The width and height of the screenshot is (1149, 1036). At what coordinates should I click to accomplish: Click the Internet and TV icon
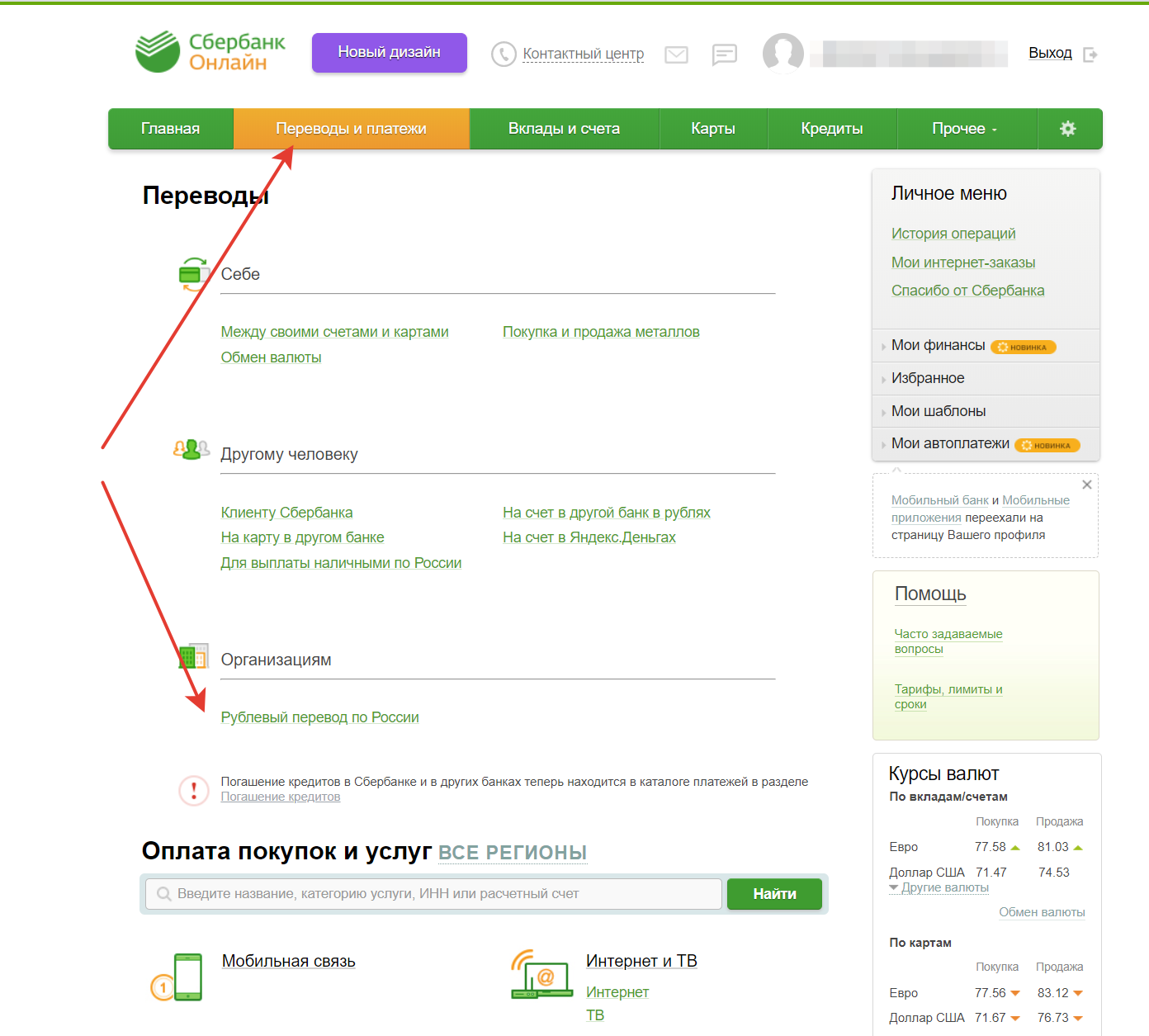click(541, 975)
